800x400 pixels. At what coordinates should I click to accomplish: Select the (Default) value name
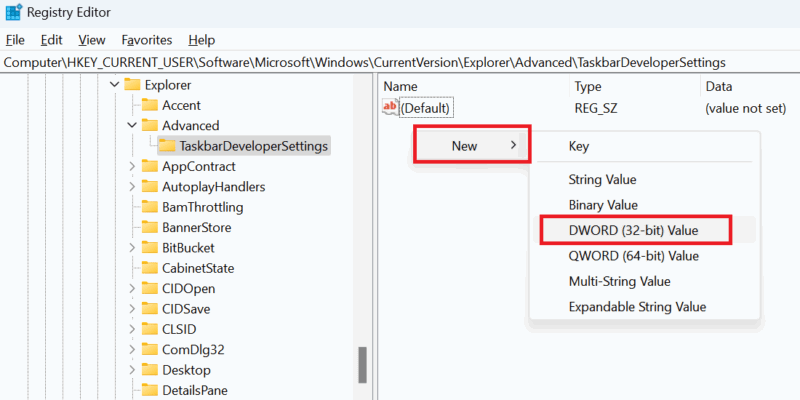click(426, 108)
